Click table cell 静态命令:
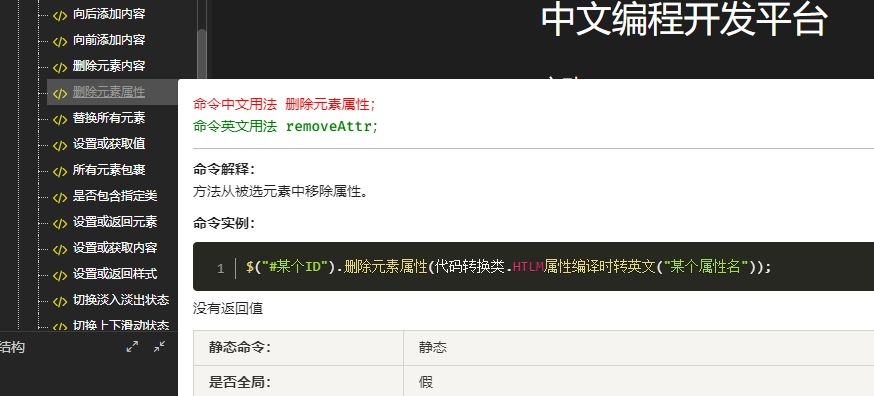The width and height of the screenshot is (874, 396). [298, 348]
